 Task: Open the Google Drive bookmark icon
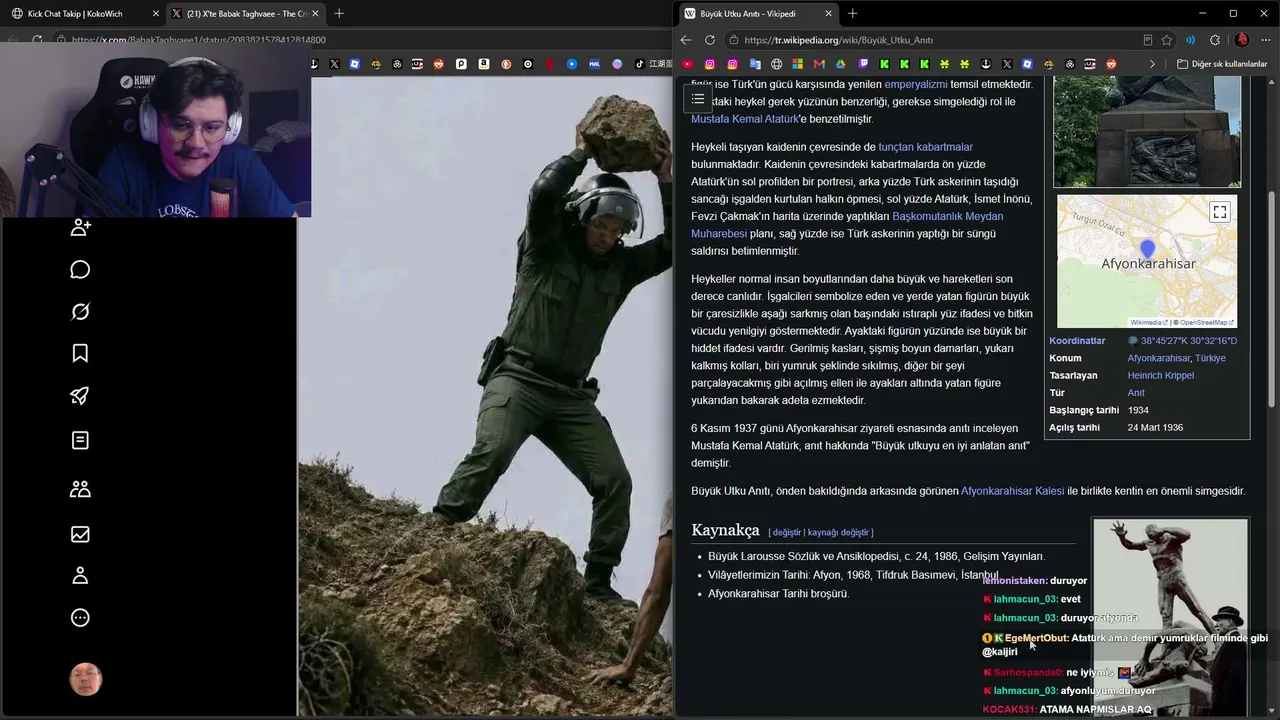point(842,64)
